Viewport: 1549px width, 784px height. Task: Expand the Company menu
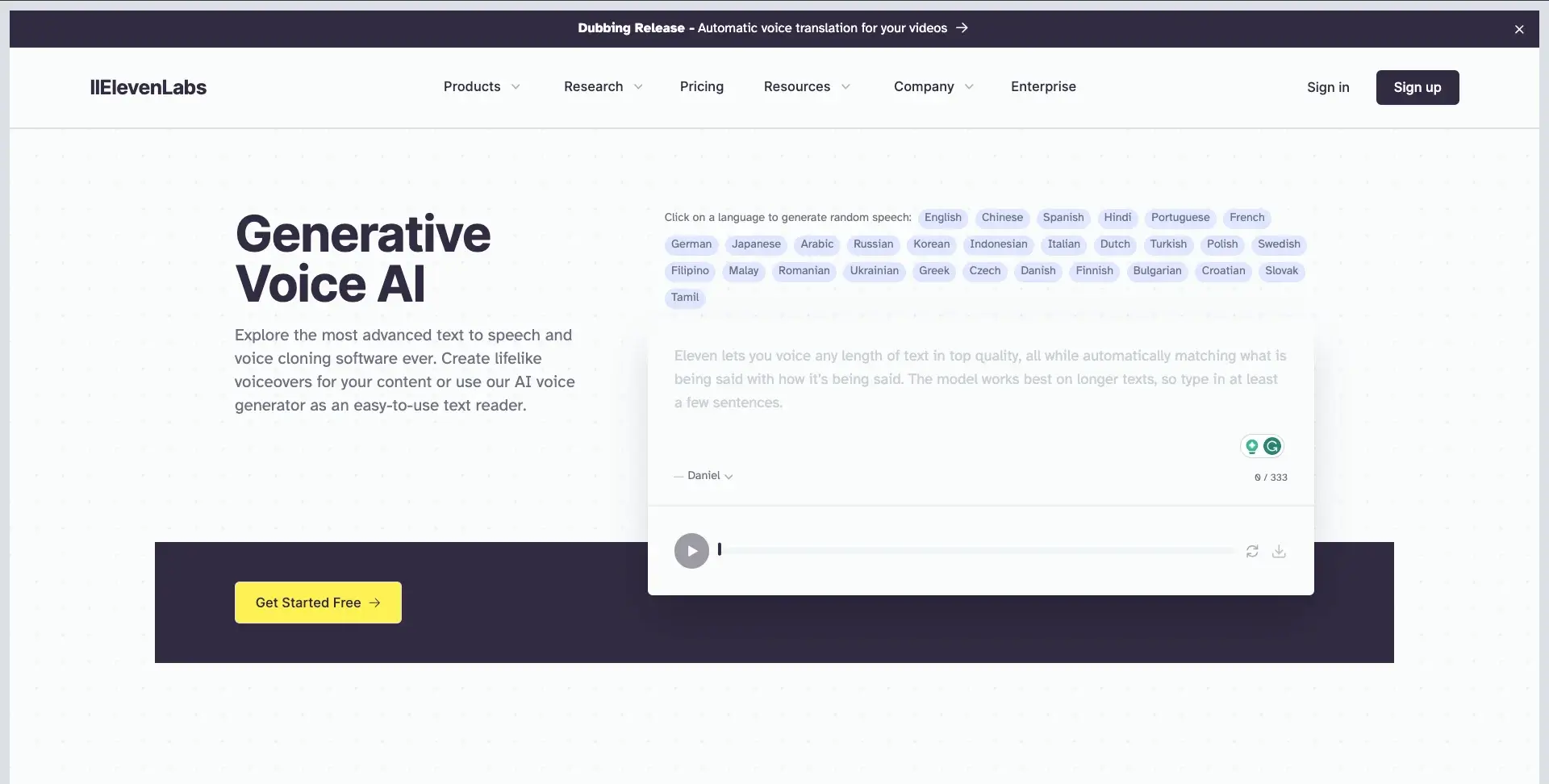pos(933,86)
